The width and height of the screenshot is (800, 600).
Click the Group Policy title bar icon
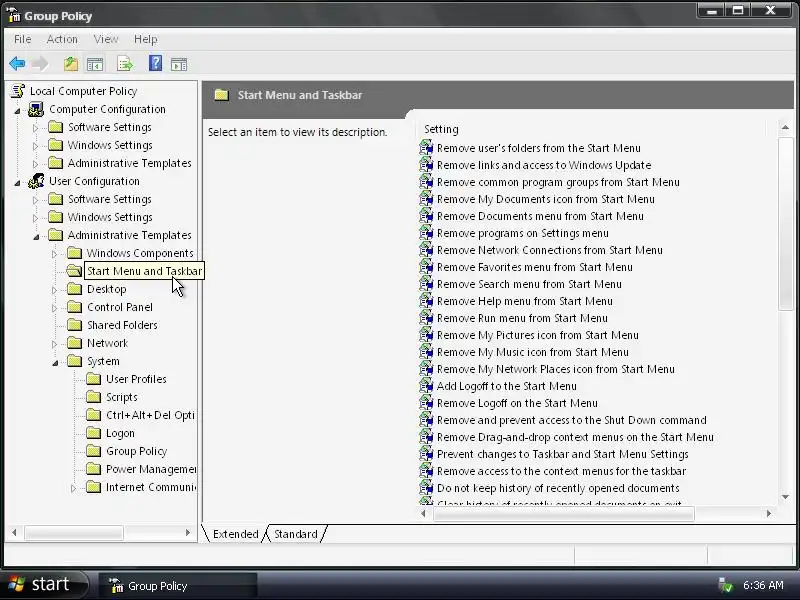click(x=14, y=16)
